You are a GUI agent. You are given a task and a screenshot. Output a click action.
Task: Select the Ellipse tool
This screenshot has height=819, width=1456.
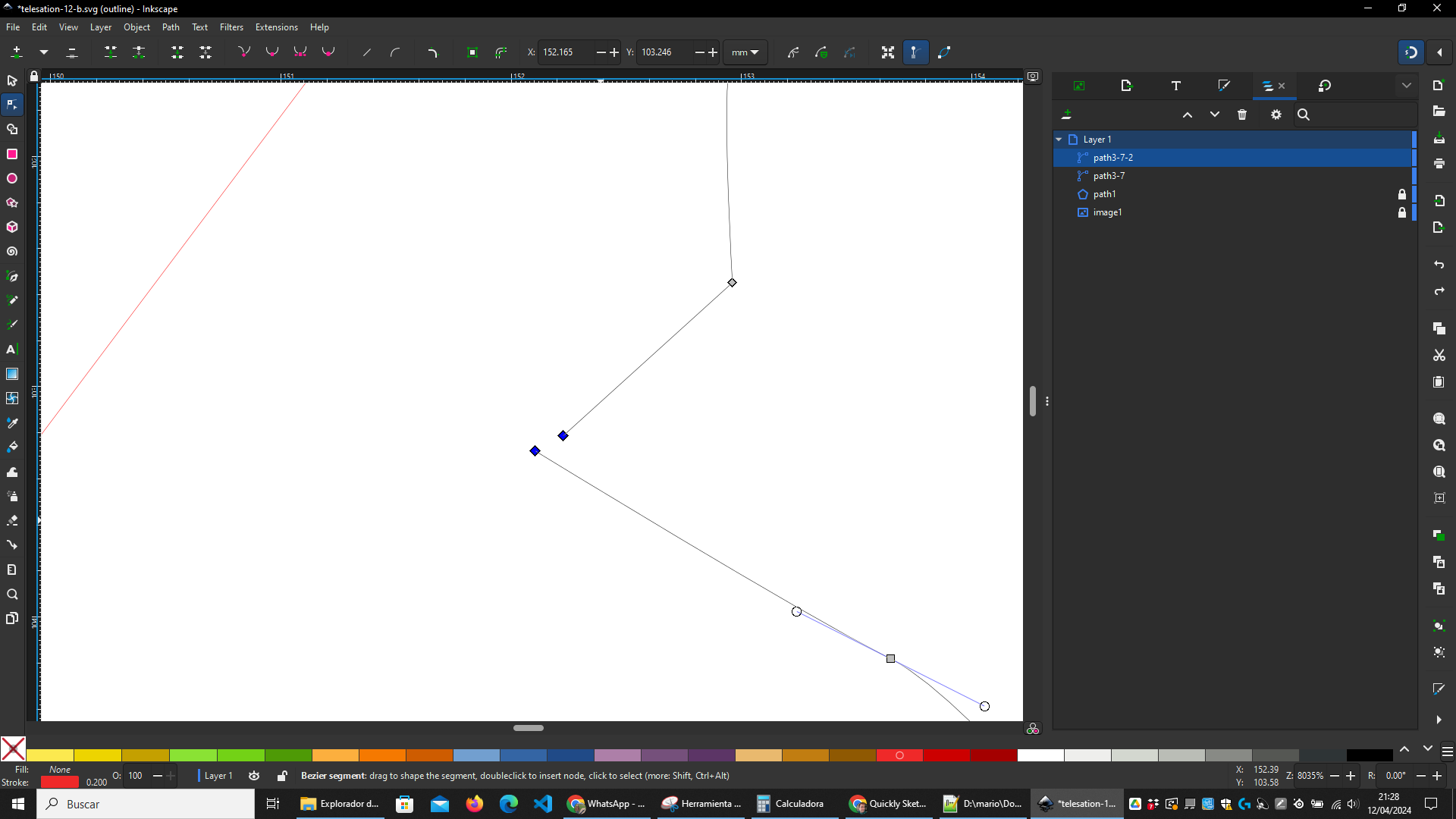12,178
